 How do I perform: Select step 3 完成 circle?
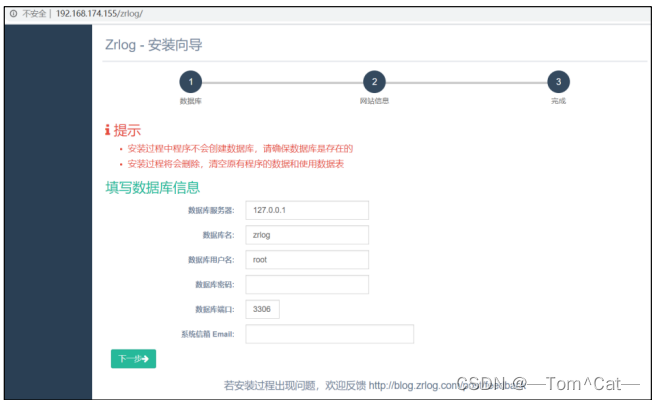[x=559, y=82]
